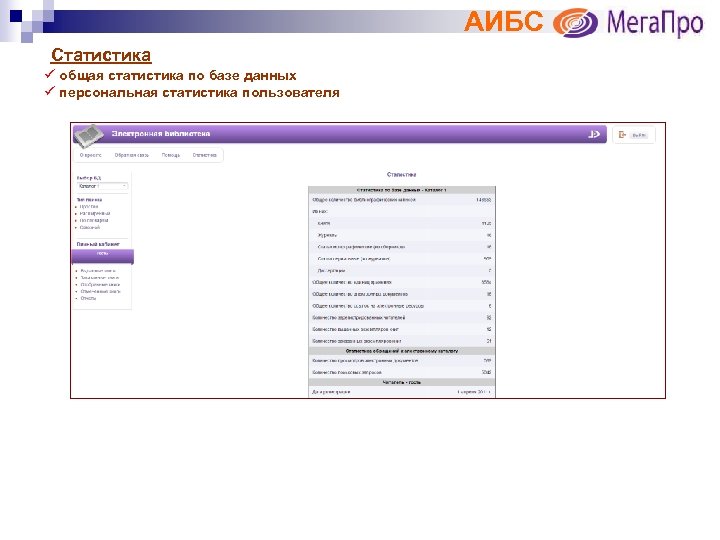
Task: Click the Журналы row in statistics table
Action: [402, 235]
